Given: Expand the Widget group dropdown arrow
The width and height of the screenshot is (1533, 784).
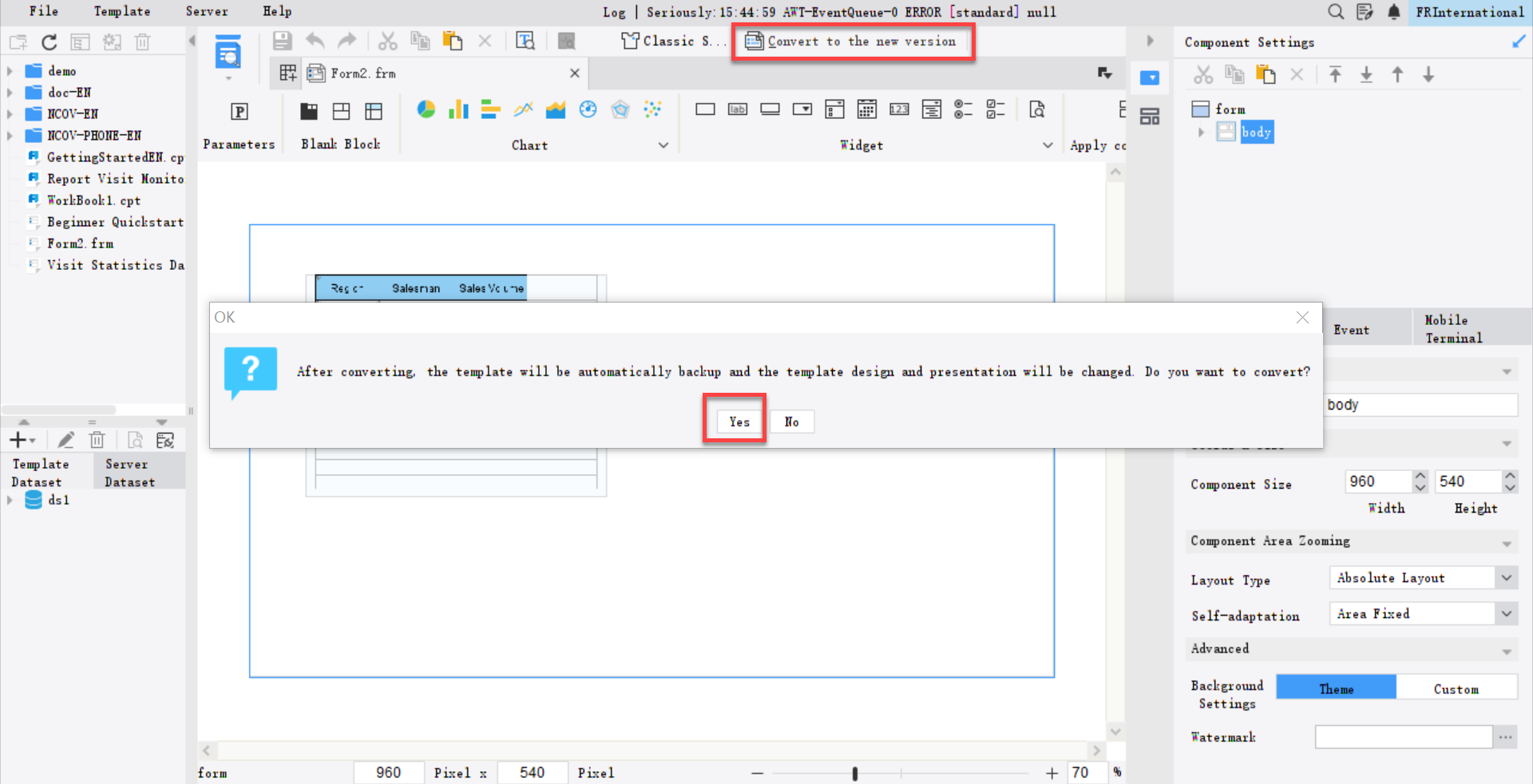Looking at the screenshot, I should point(1048,145).
